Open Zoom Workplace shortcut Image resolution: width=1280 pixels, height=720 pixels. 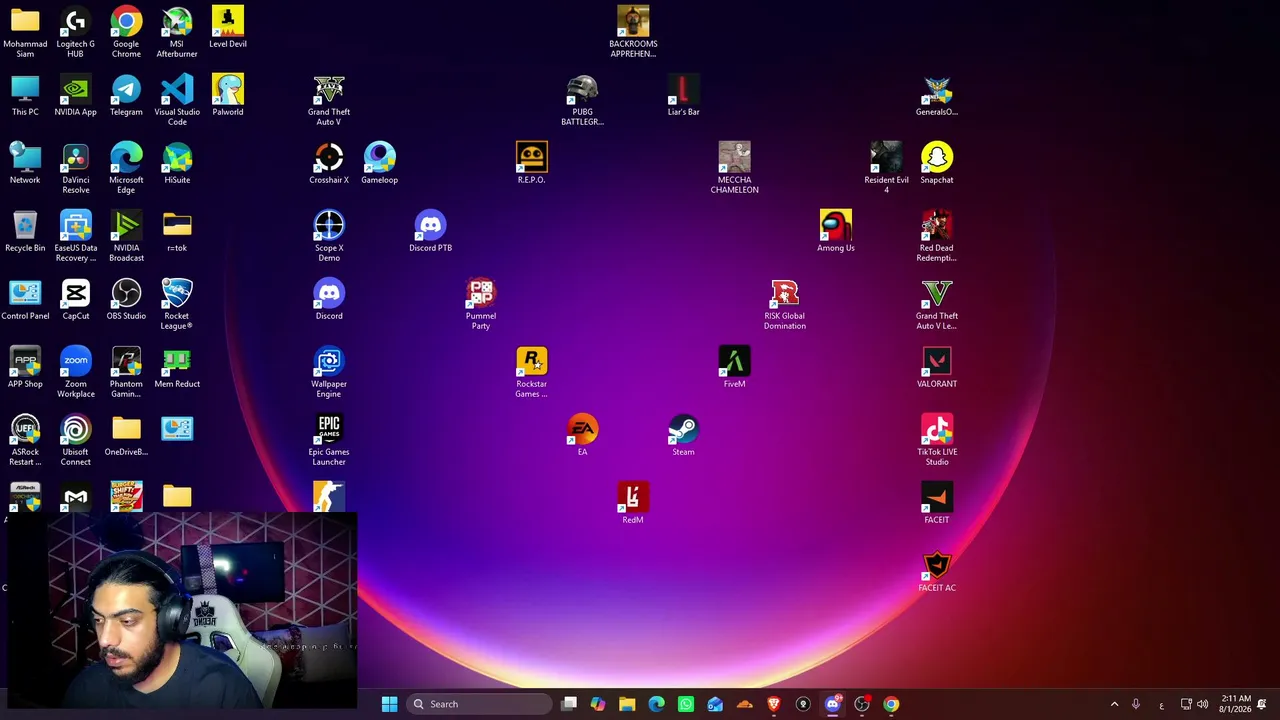click(x=76, y=372)
